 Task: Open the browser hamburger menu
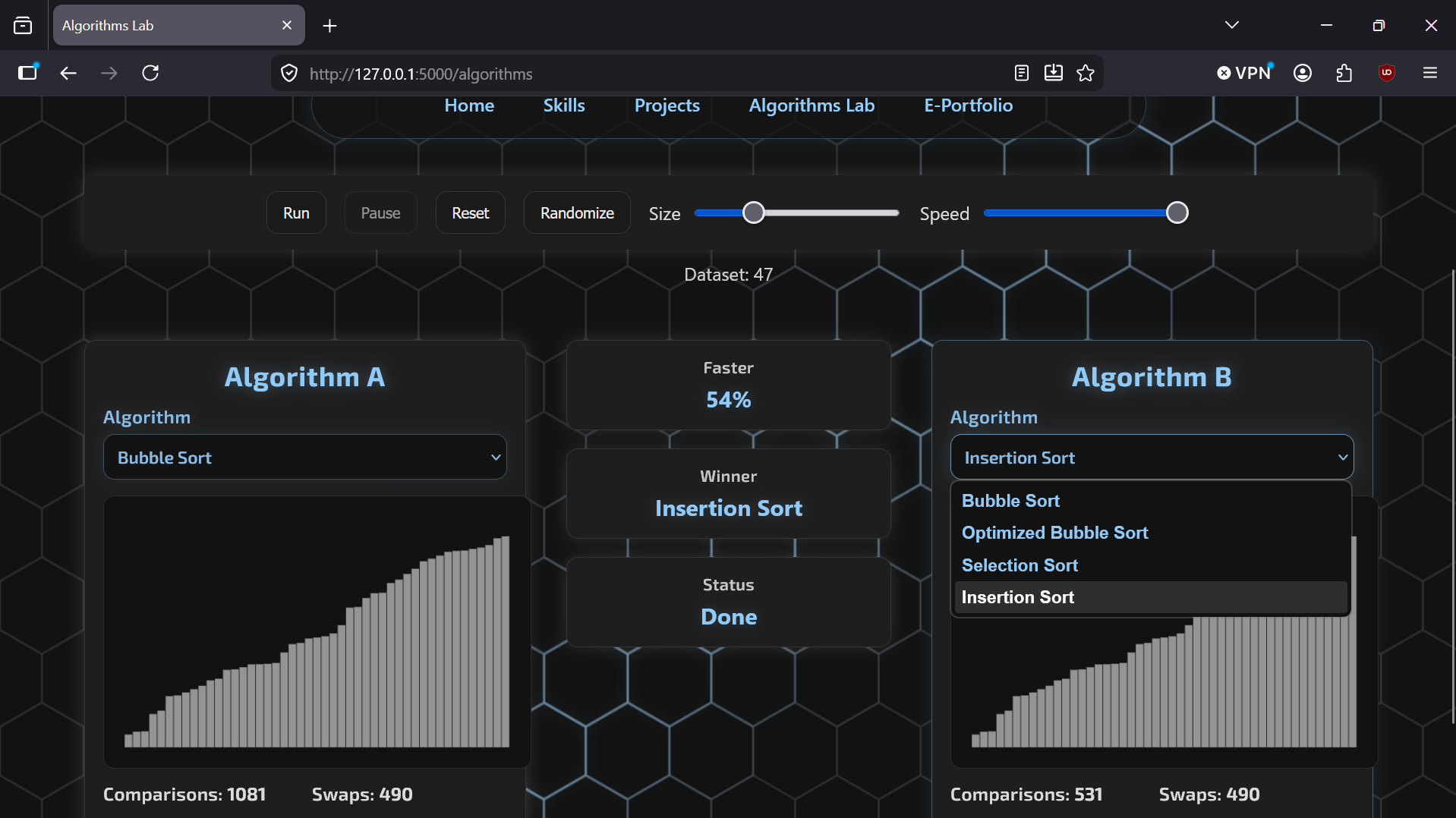click(1430, 73)
